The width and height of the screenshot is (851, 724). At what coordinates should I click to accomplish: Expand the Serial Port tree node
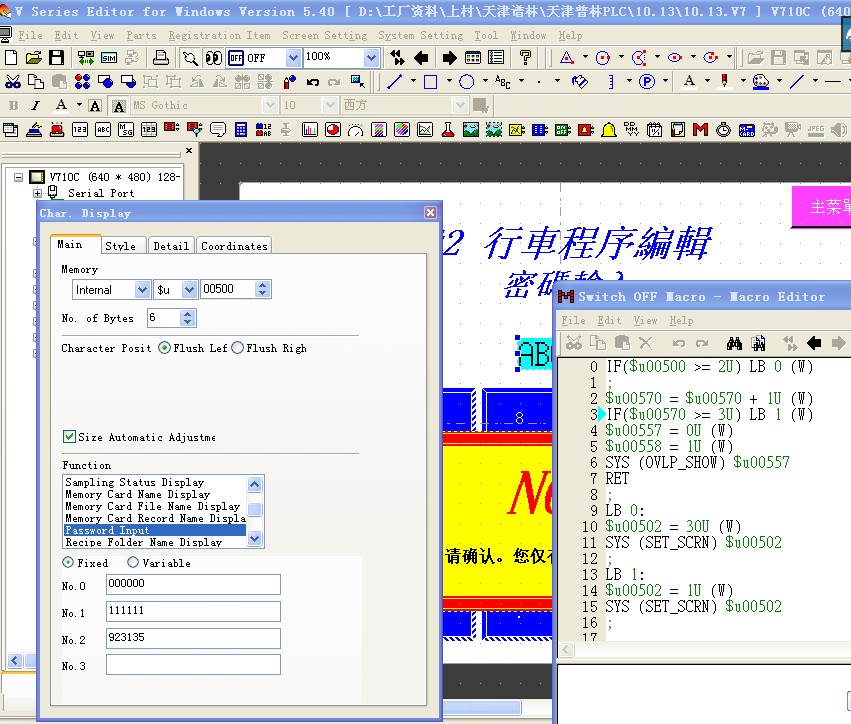click(38, 193)
